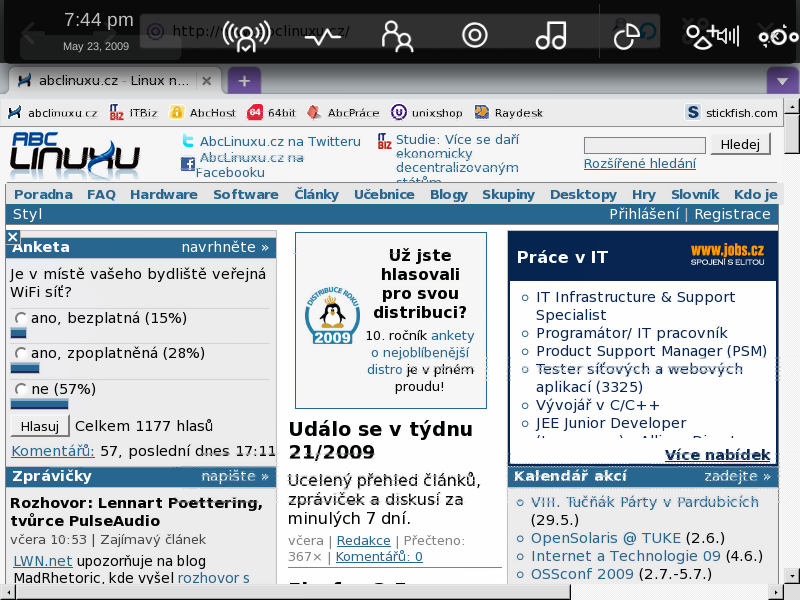Open 'Vývojář v C/C++' job link
The image size is (800, 600).
[x=597, y=405]
